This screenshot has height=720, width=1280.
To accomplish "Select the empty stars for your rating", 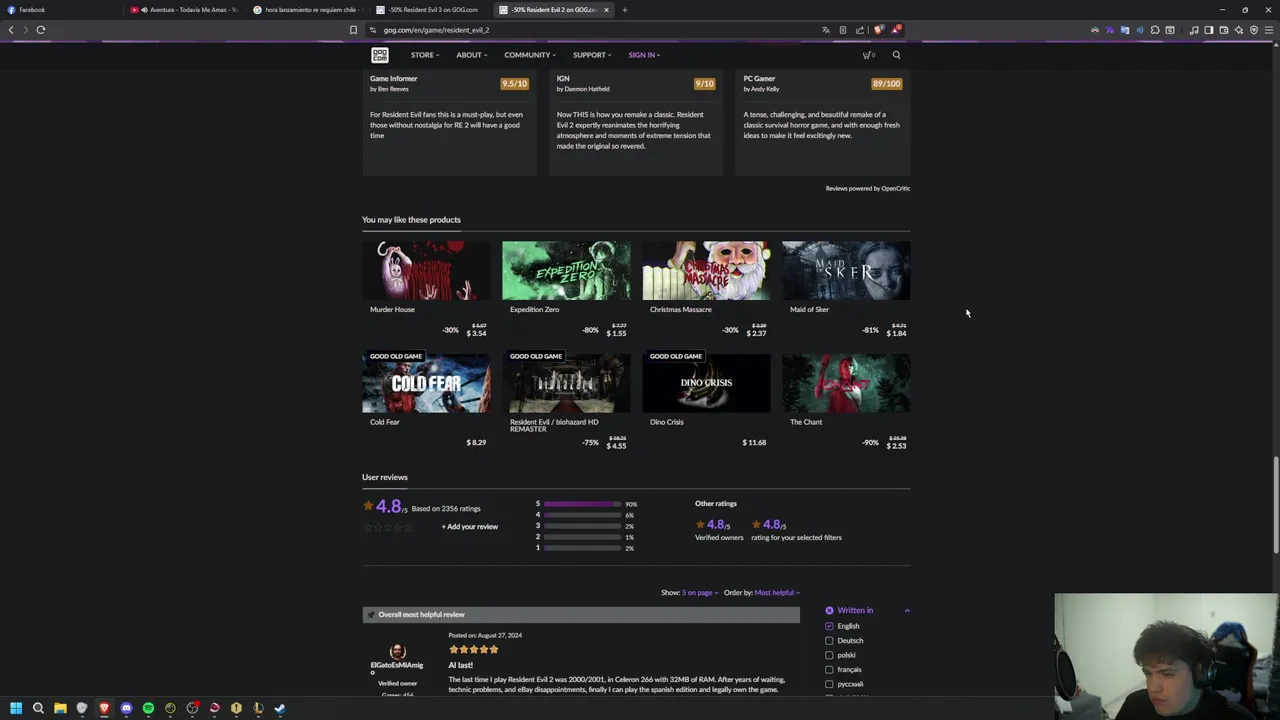I will pyautogui.click(x=388, y=527).
